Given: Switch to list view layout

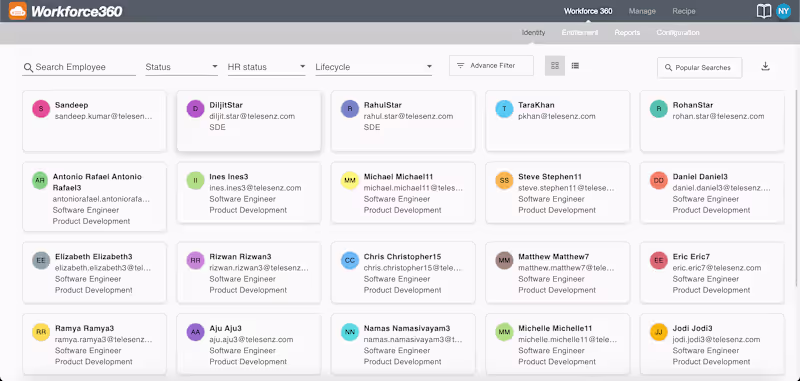Looking at the screenshot, I should click(575, 66).
